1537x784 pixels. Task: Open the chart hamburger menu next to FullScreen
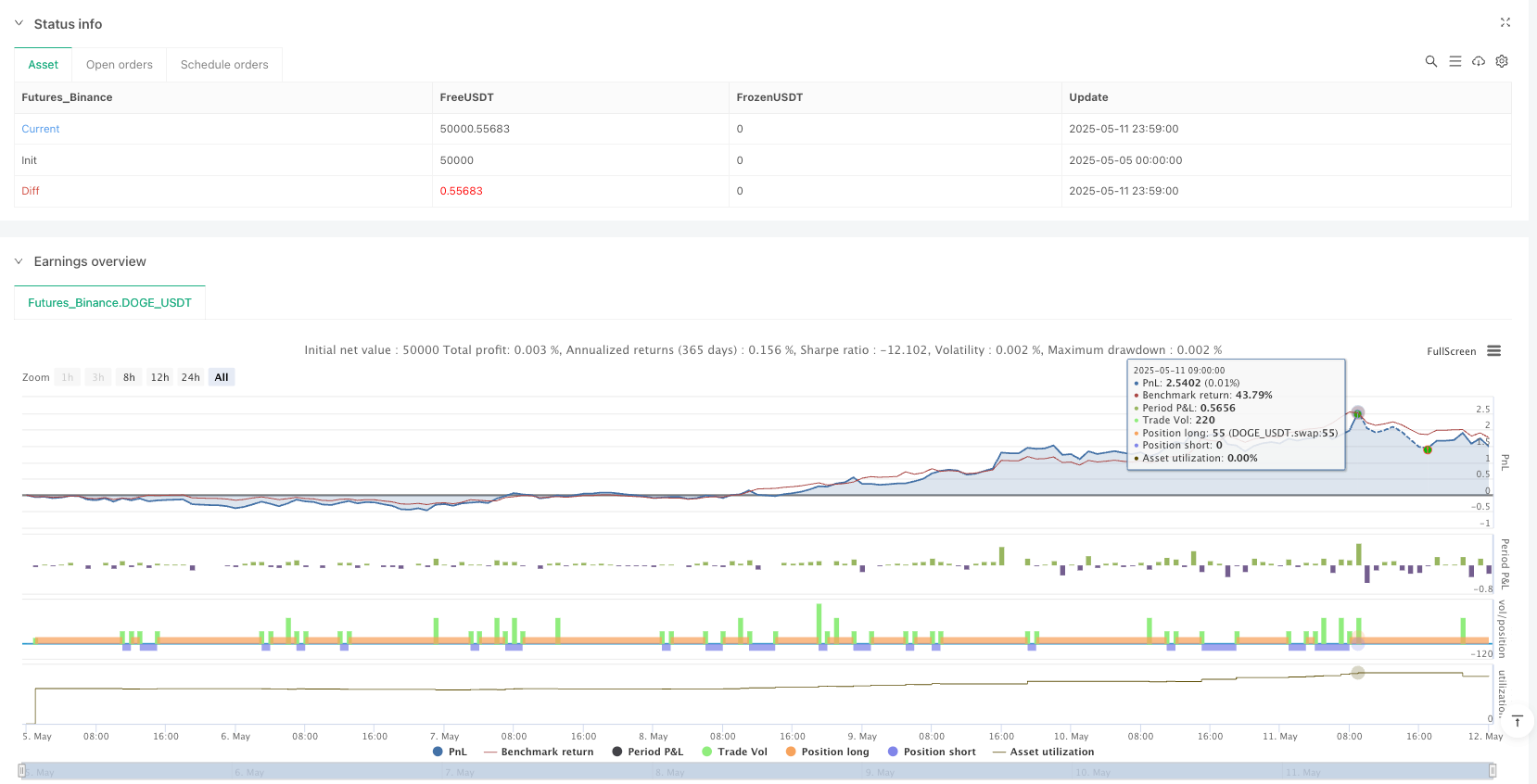[1493, 351]
